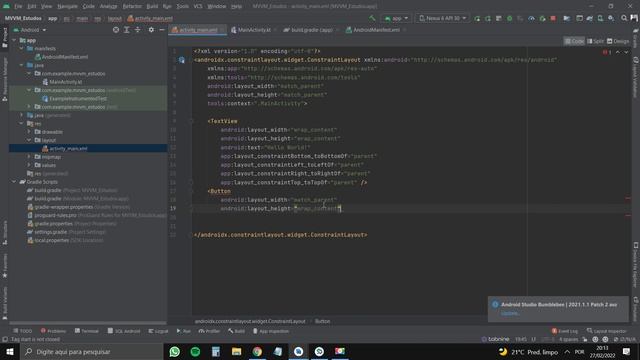This screenshot has width=640, height=360.
Task: Switch to the Code view mode
Action: click(574, 41)
